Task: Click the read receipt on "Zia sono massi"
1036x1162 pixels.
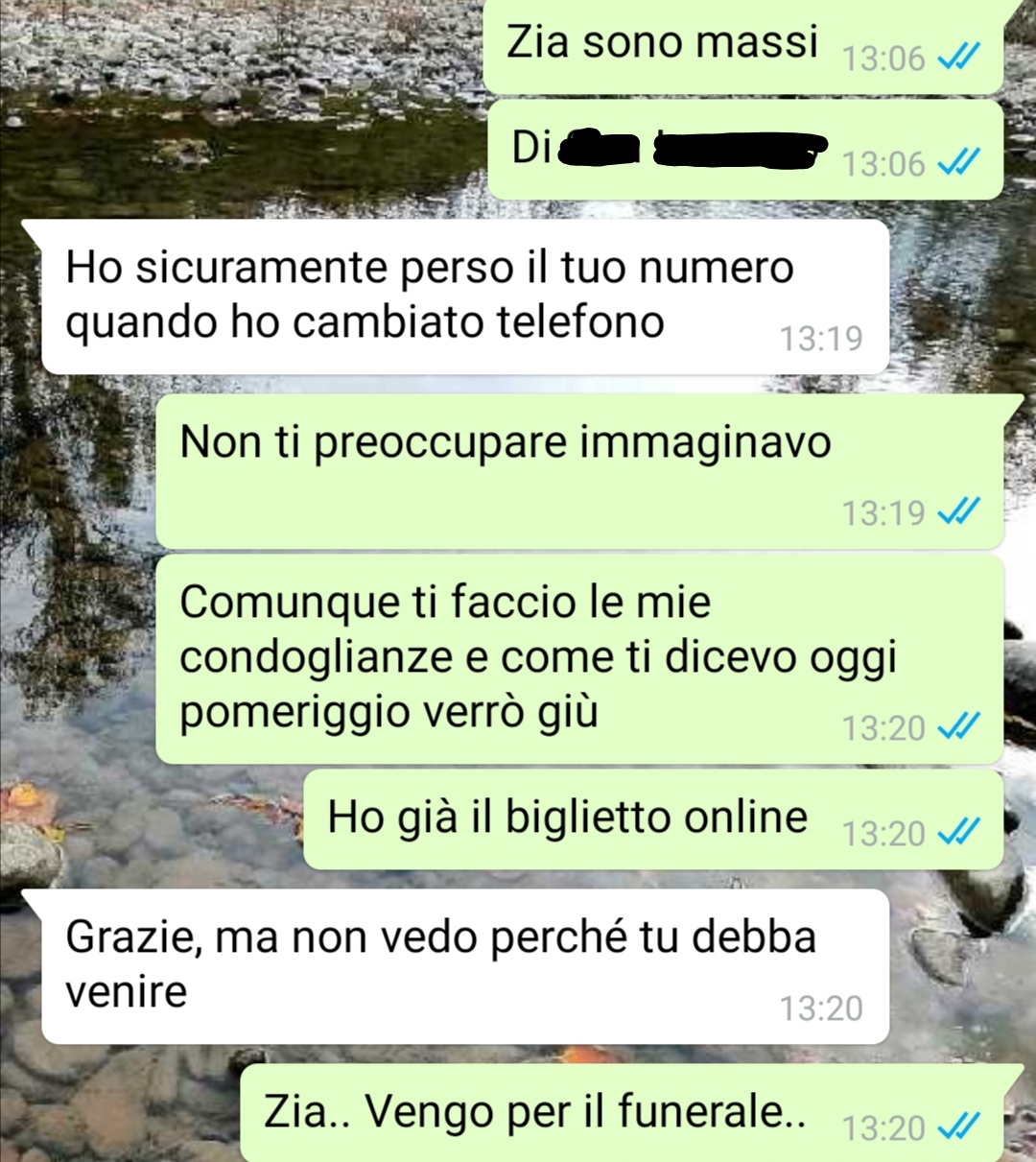Action: [x=958, y=59]
